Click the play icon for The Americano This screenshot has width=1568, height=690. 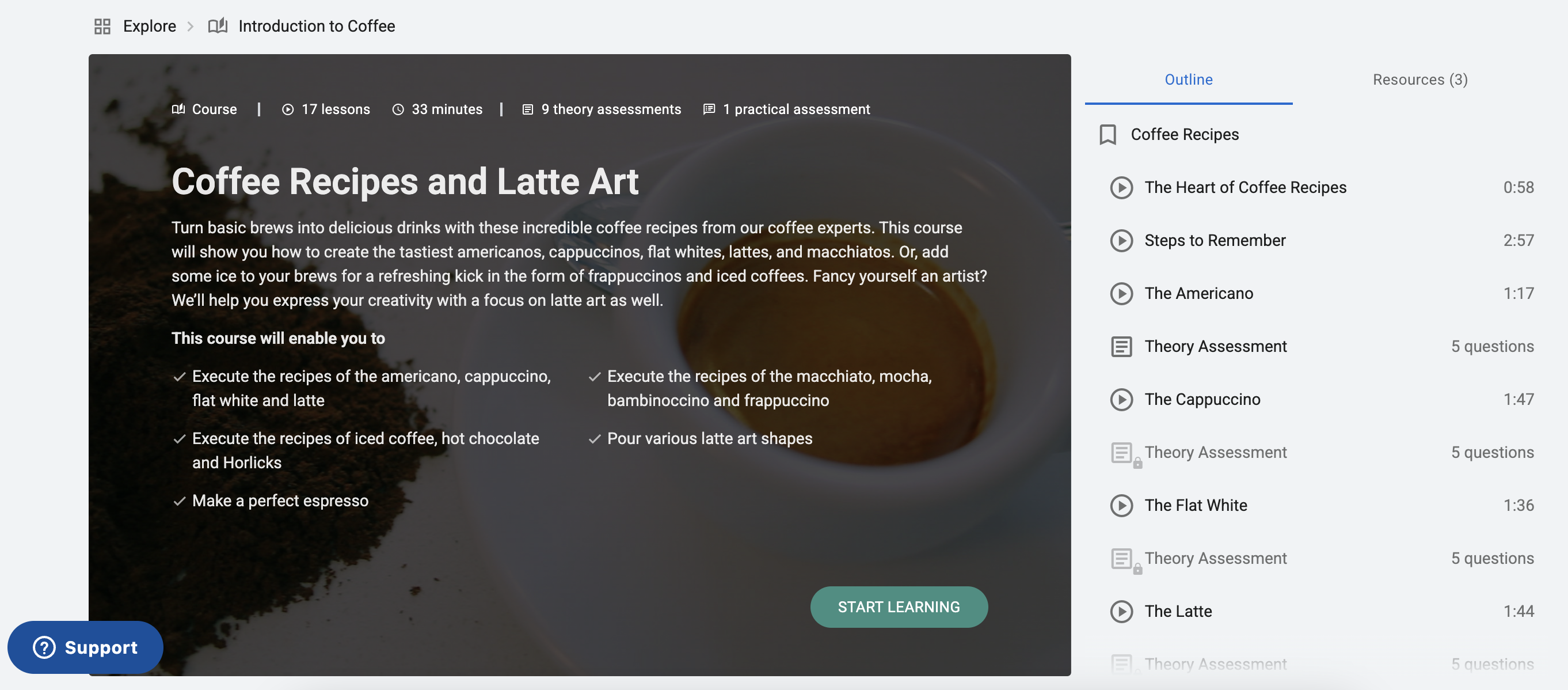(1121, 294)
